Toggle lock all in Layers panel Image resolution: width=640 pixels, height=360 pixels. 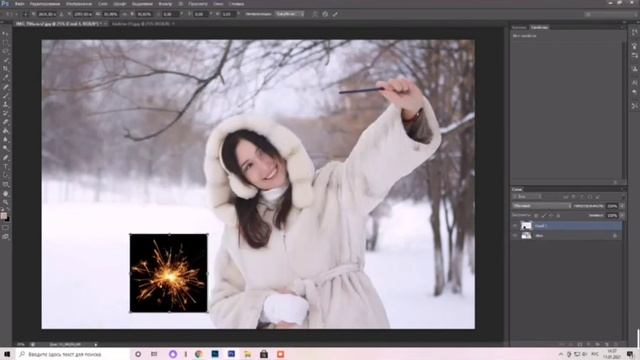click(x=558, y=216)
